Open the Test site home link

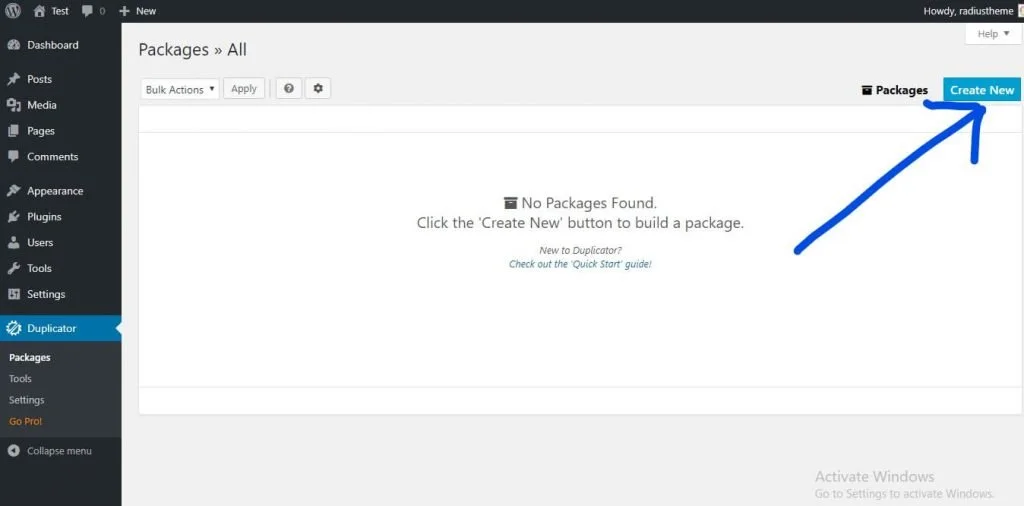coord(51,11)
